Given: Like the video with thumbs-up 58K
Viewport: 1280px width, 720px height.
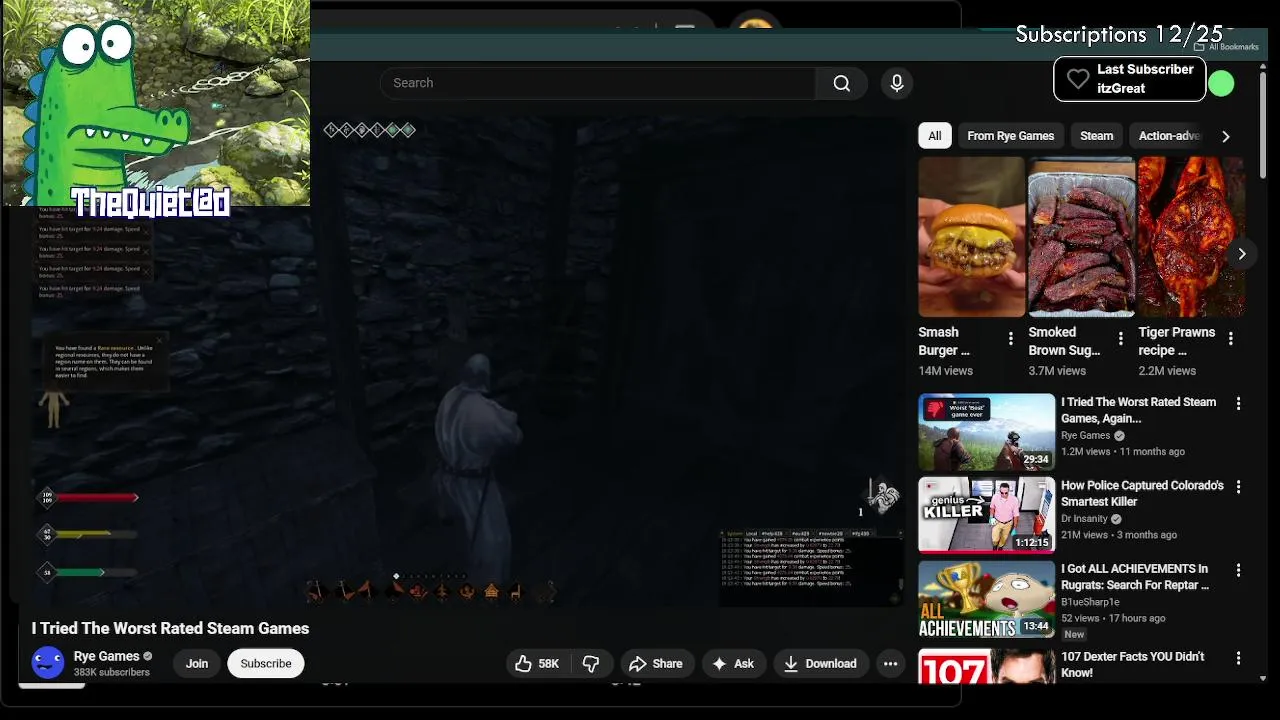Looking at the screenshot, I should click(536, 663).
